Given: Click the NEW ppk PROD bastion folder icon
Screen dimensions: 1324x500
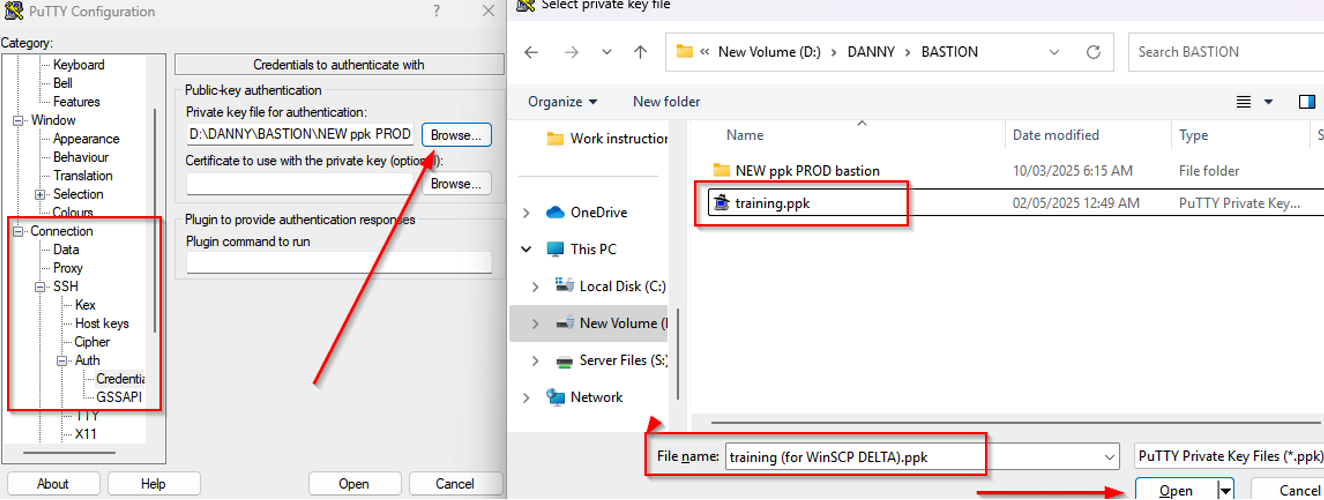Looking at the screenshot, I should point(721,170).
